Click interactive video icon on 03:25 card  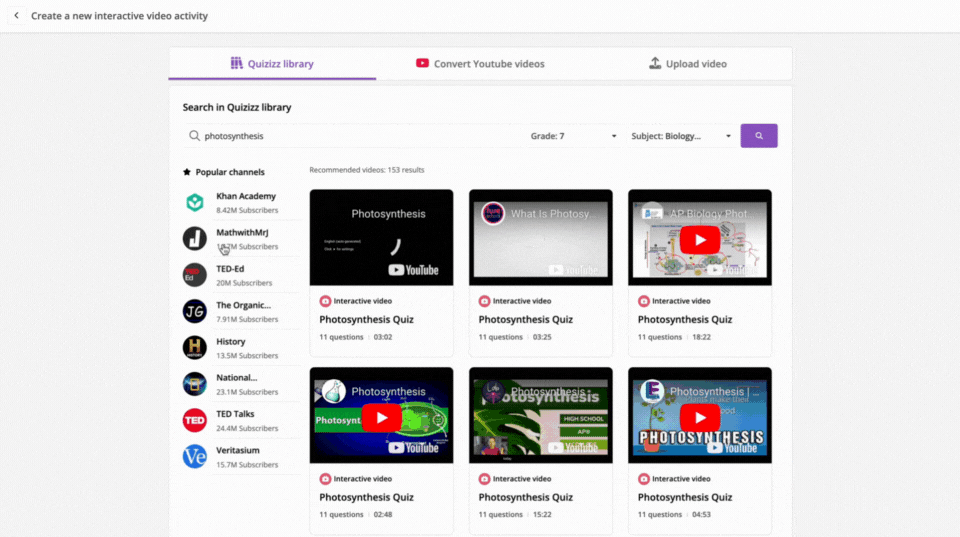click(484, 301)
